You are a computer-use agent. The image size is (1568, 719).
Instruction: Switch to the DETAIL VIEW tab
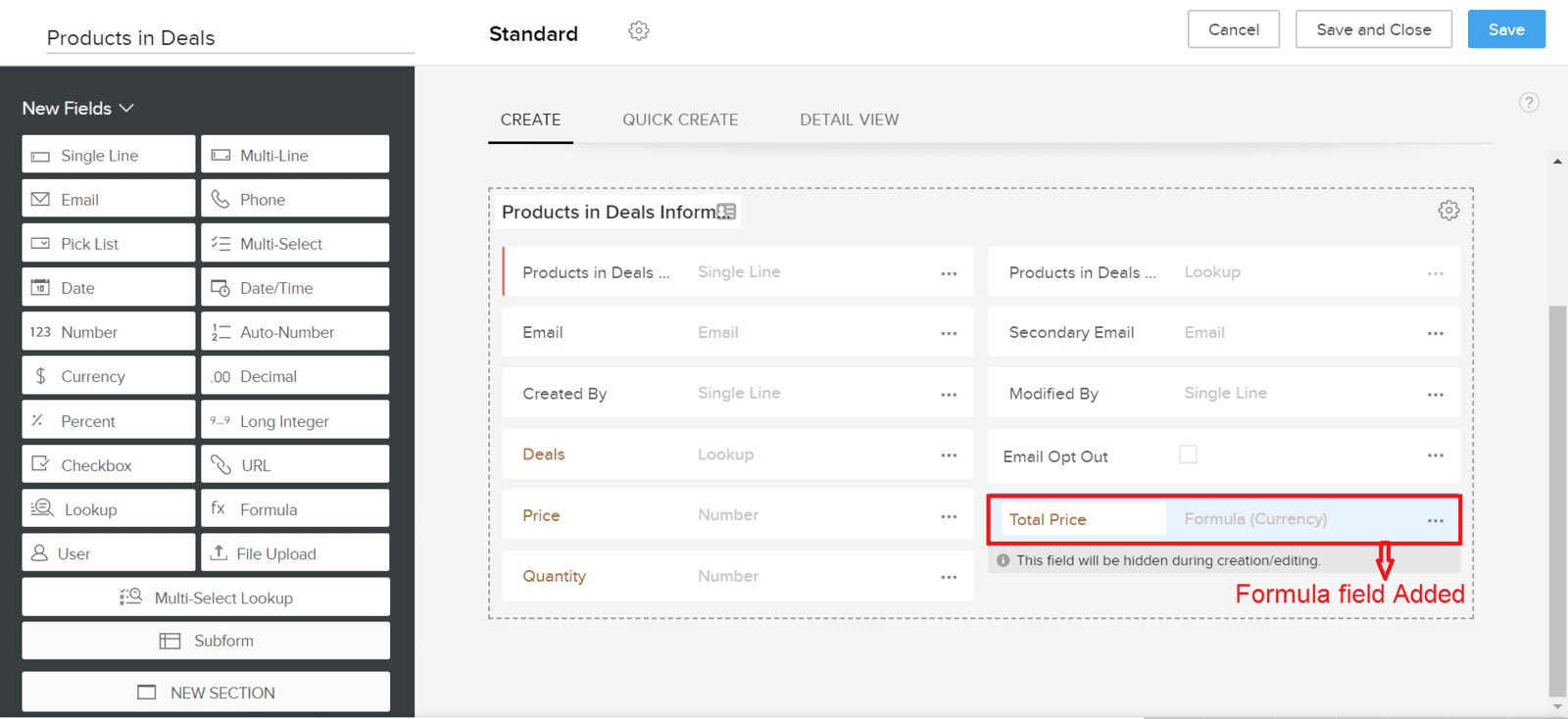pos(849,120)
